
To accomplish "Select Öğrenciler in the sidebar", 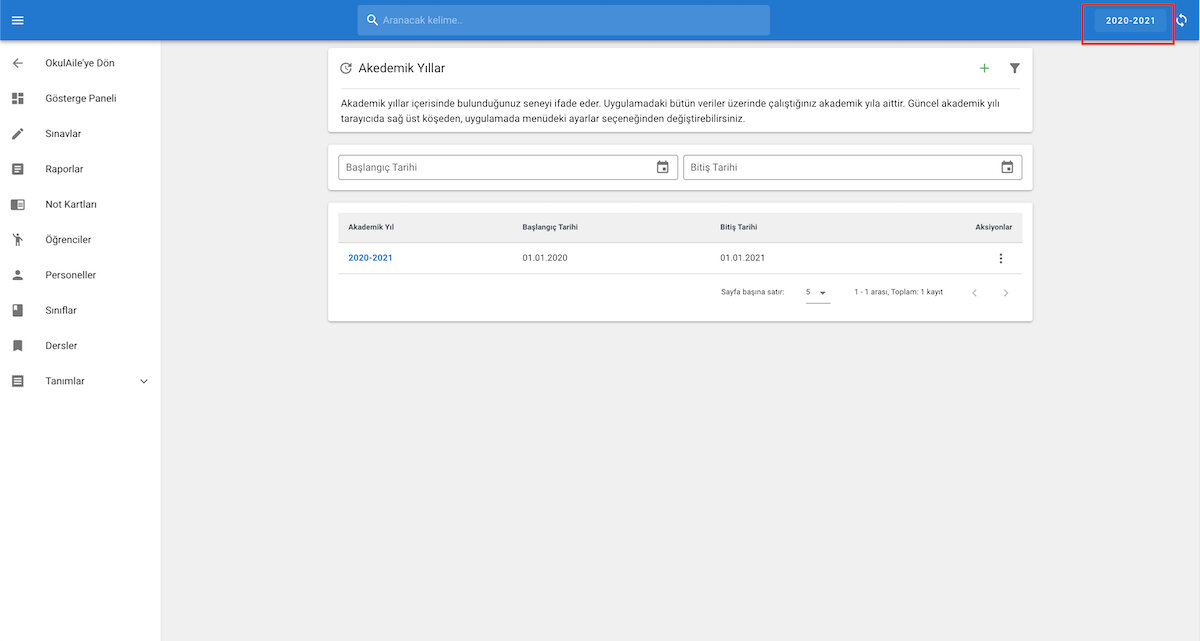I will (68, 240).
